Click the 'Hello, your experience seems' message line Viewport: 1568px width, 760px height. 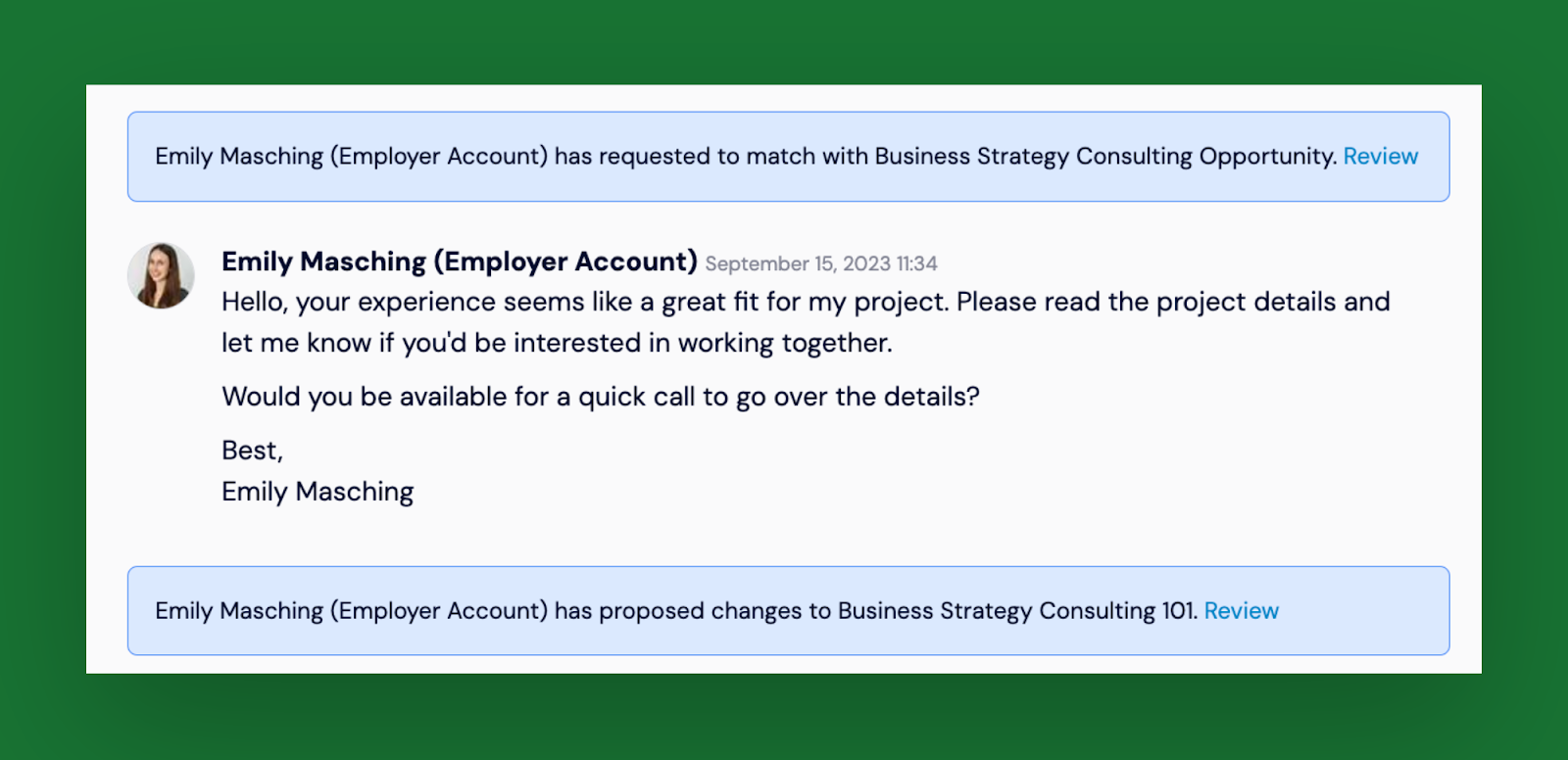click(x=806, y=302)
